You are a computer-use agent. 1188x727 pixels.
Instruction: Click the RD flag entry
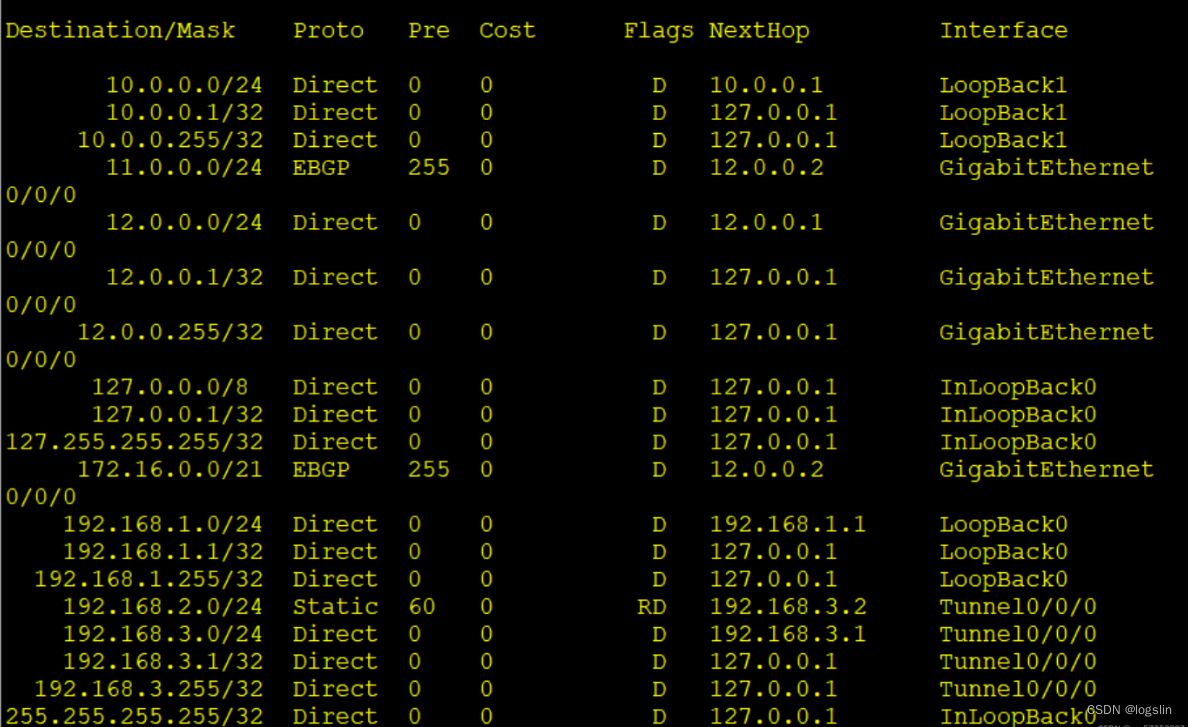click(652, 607)
